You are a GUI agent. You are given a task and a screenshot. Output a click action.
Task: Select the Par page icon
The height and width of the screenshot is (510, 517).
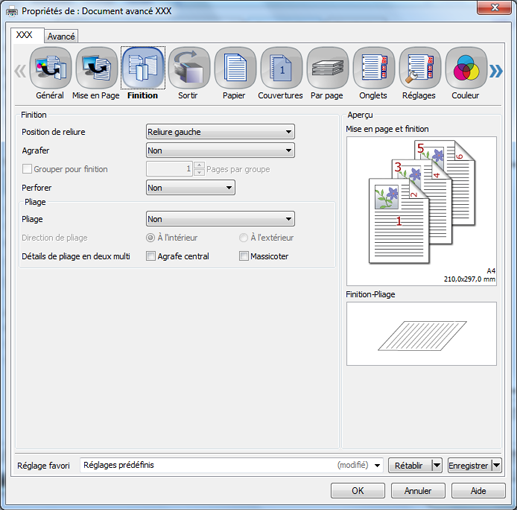coord(327,68)
